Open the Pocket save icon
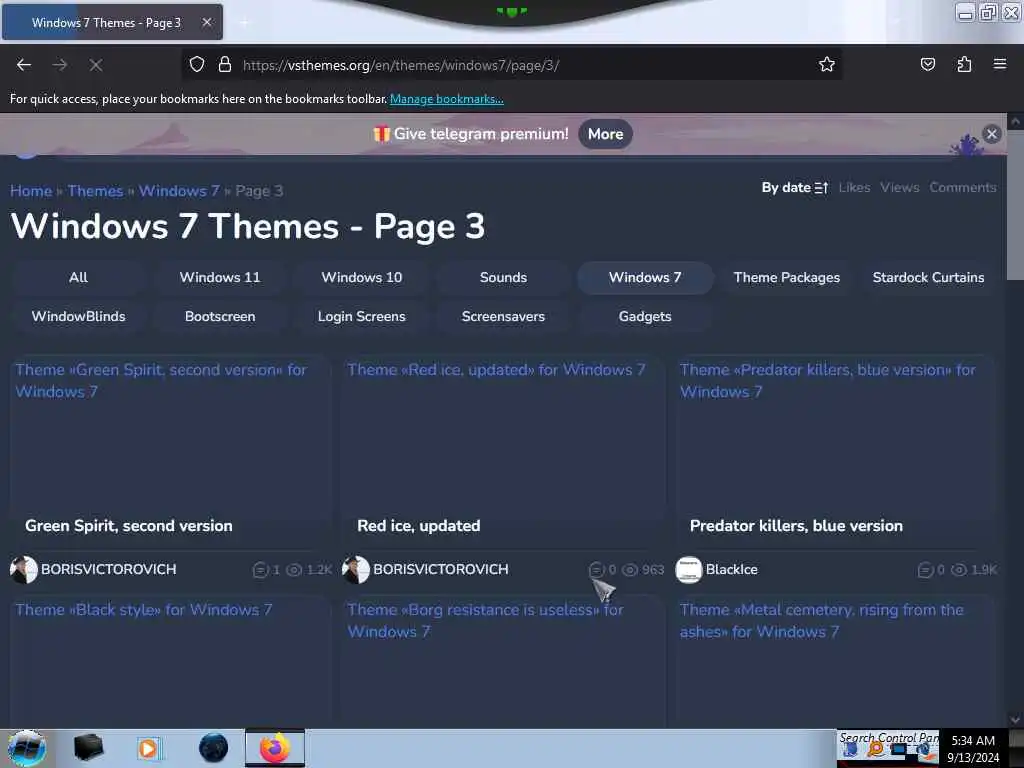The width and height of the screenshot is (1024, 768). tap(927, 64)
